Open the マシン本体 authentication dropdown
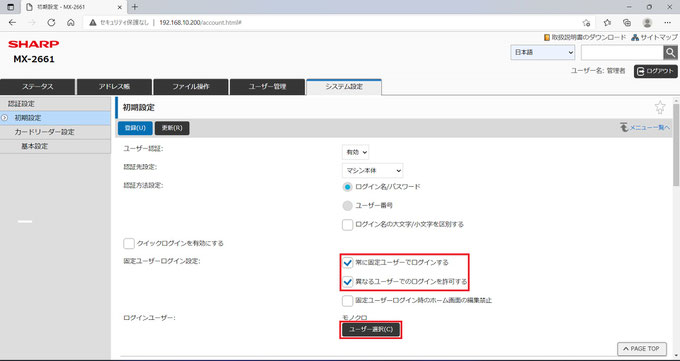 372,171
